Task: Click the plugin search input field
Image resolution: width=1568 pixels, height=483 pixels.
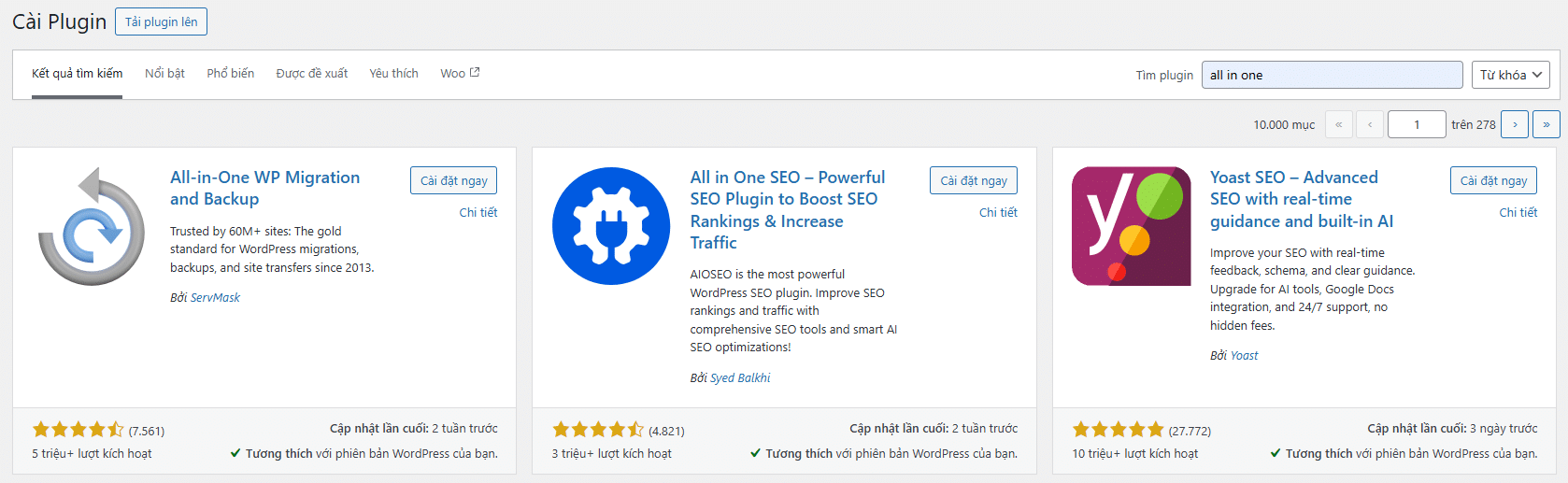Action: click(x=1332, y=75)
